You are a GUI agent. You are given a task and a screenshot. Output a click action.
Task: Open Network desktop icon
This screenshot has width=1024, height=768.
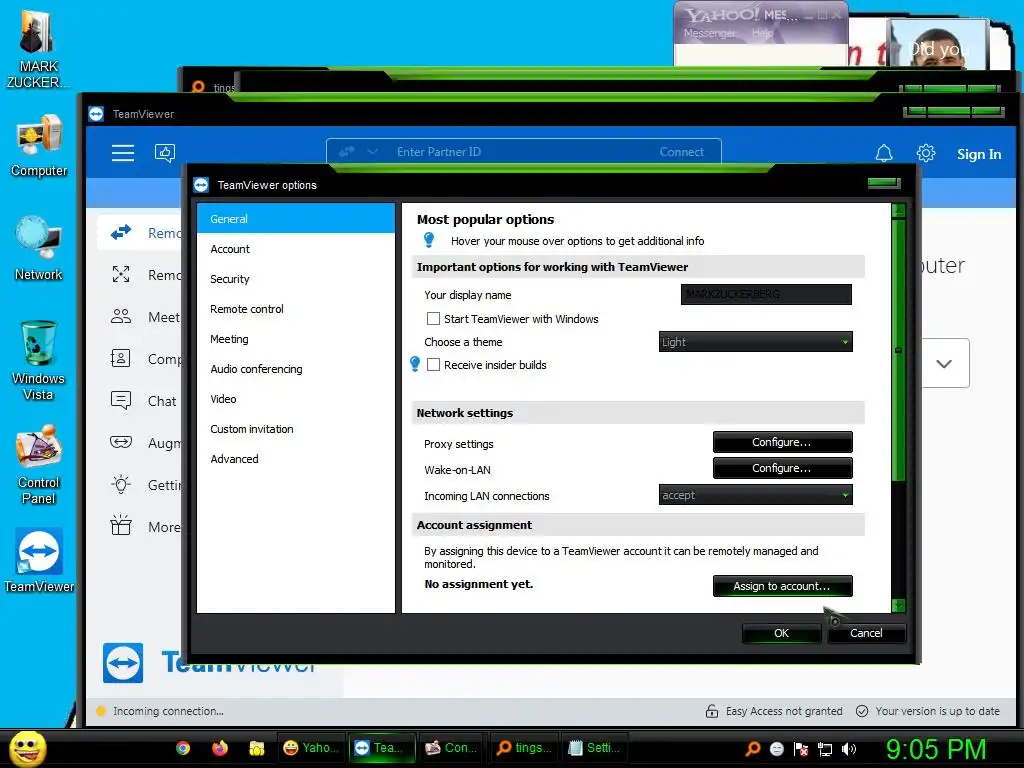coord(39,248)
